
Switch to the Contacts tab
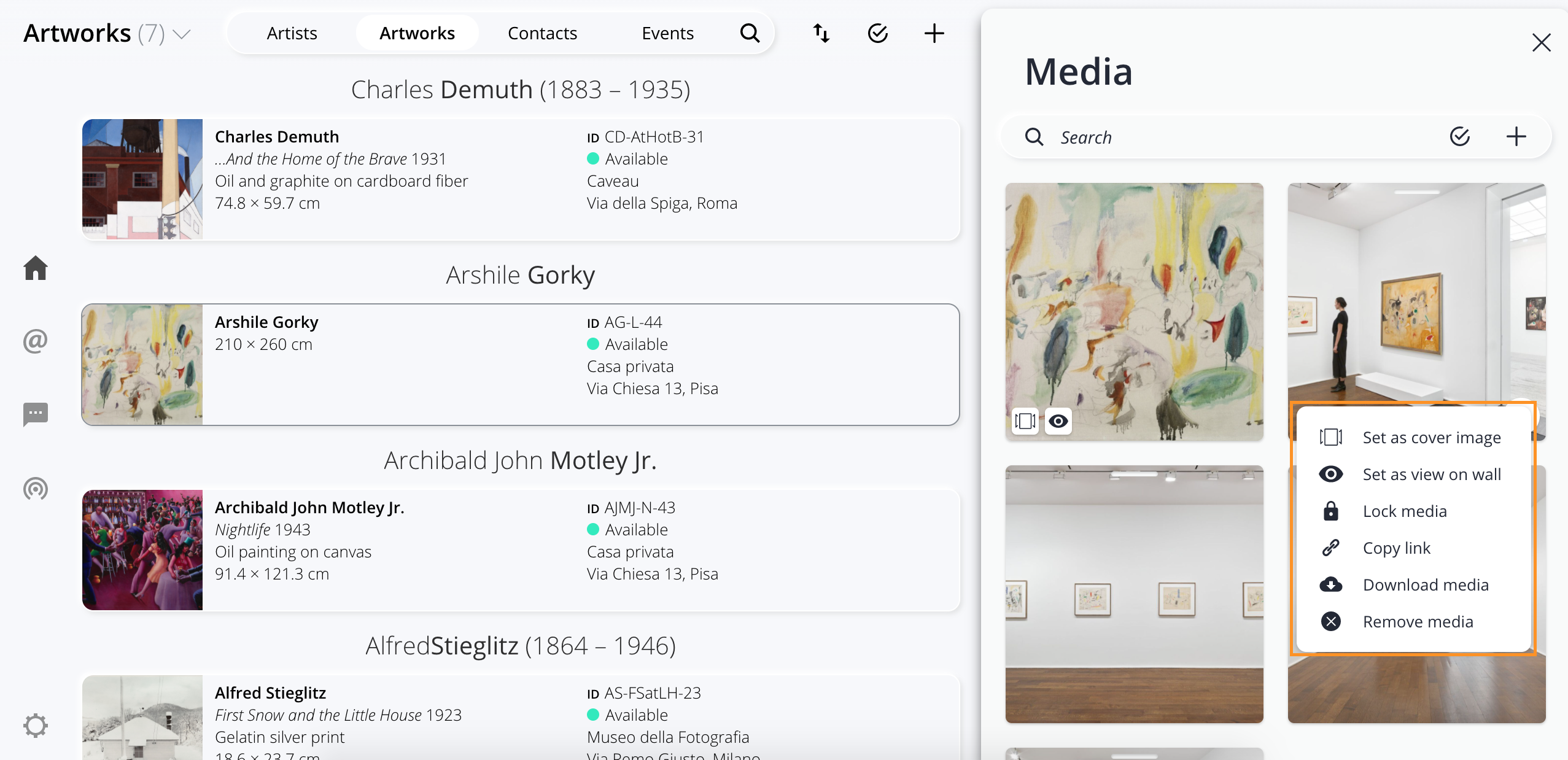[x=542, y=33]
